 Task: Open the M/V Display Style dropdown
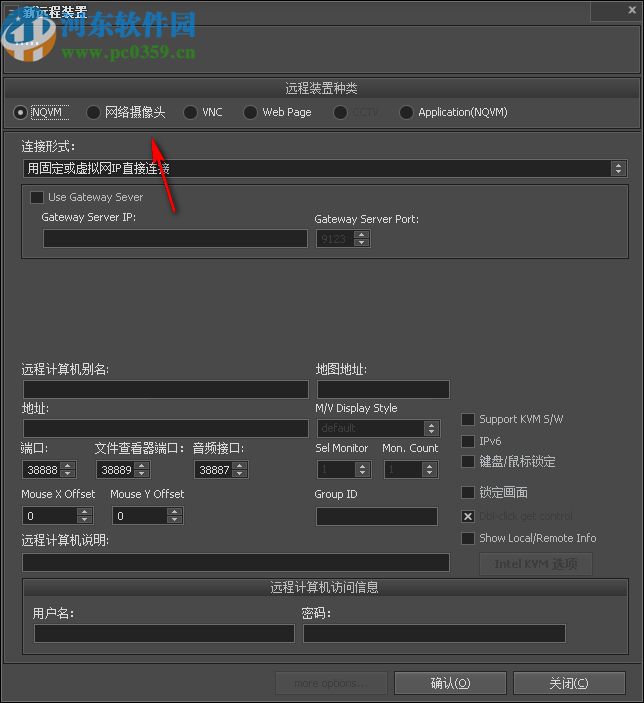pyautogui.click(x=379, y=428)
